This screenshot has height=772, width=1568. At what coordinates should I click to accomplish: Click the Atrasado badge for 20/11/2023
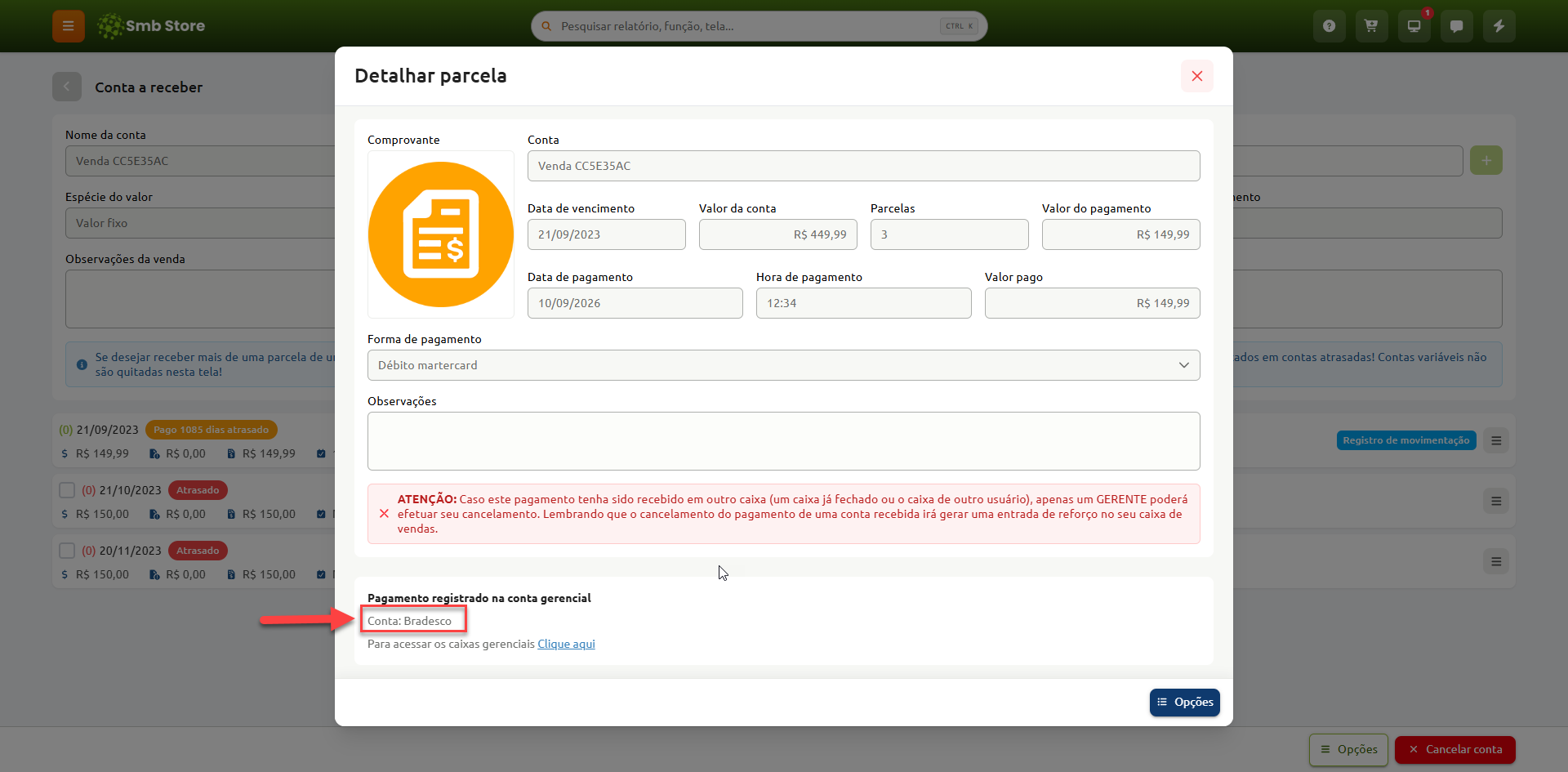coord(198,551)
